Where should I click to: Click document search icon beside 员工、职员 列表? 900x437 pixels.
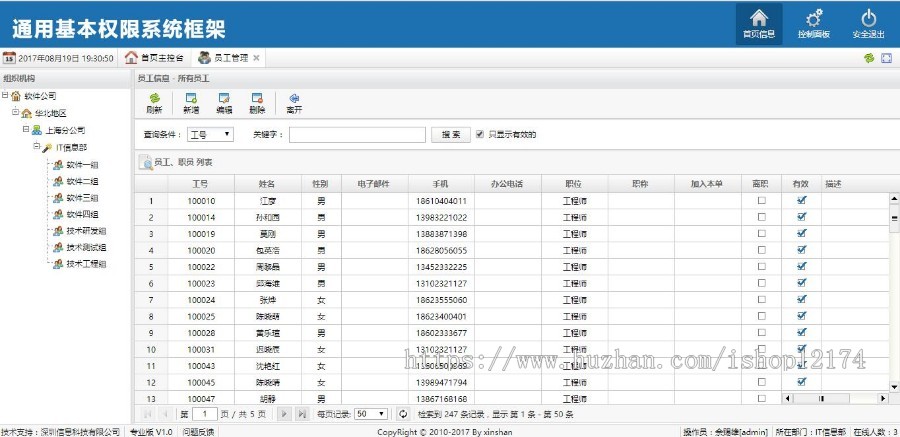pos(146,163)
